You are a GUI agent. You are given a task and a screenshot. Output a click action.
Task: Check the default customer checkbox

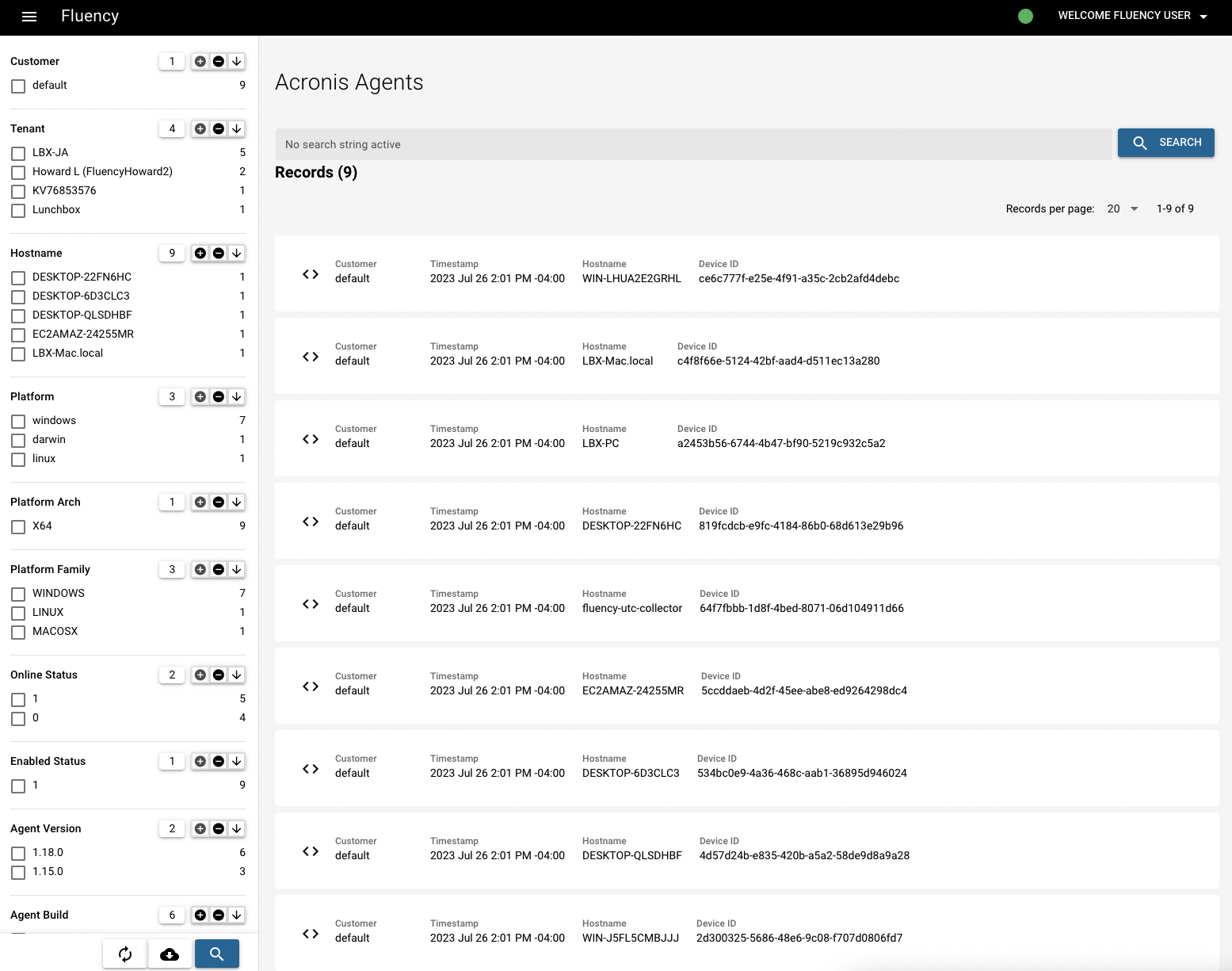18,86
